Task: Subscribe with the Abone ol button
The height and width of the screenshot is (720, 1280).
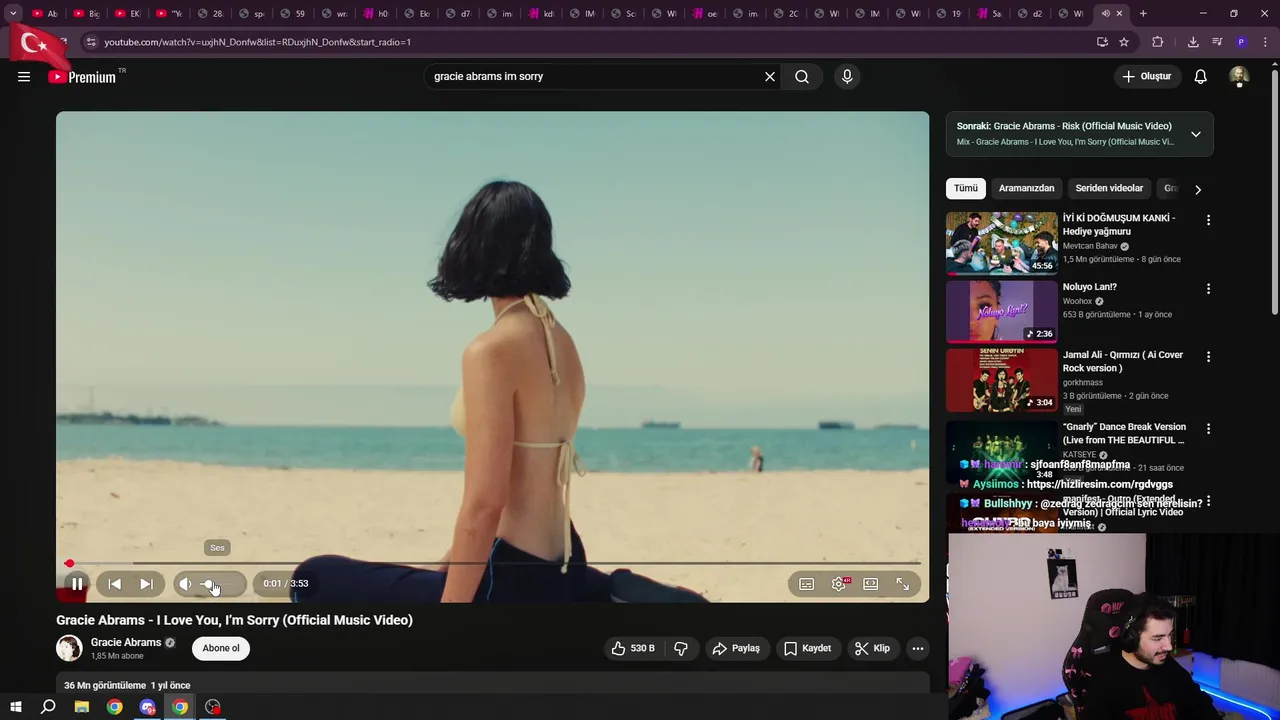Action: [x=221, y=648]
